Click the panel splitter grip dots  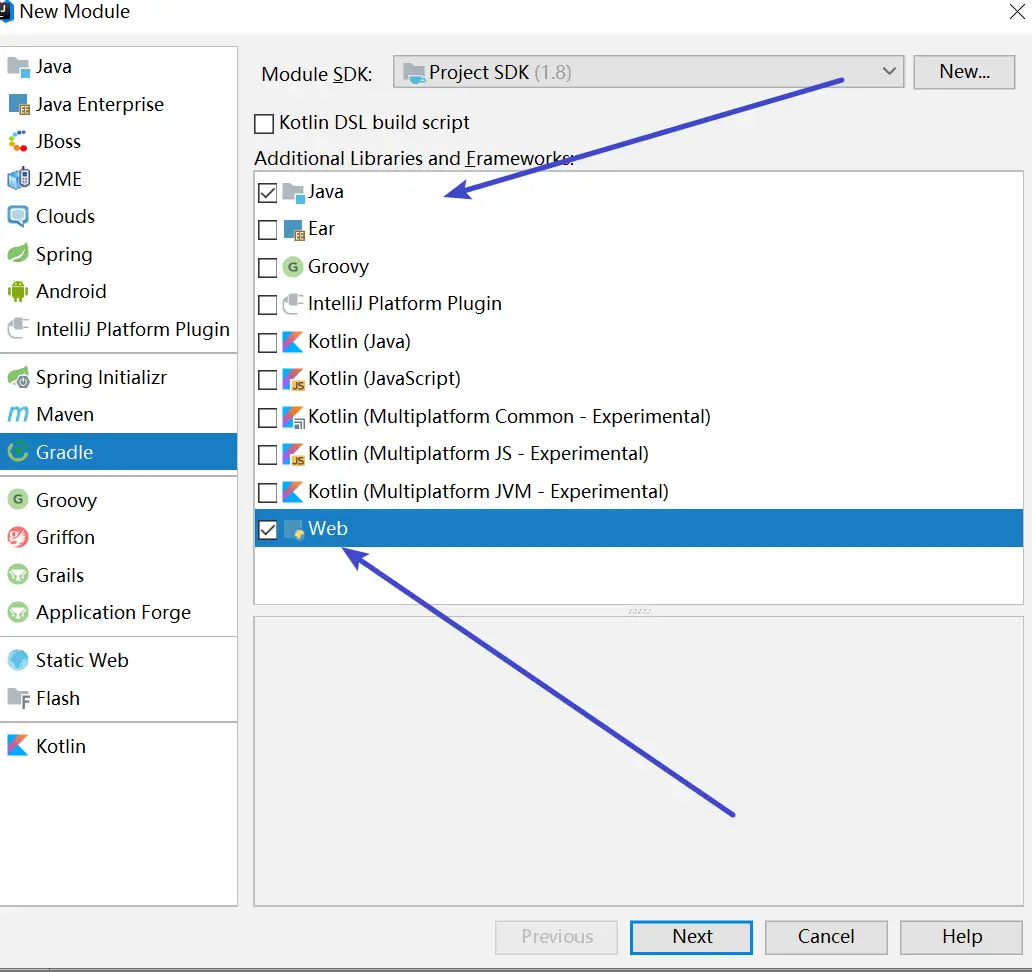(640, 611)
